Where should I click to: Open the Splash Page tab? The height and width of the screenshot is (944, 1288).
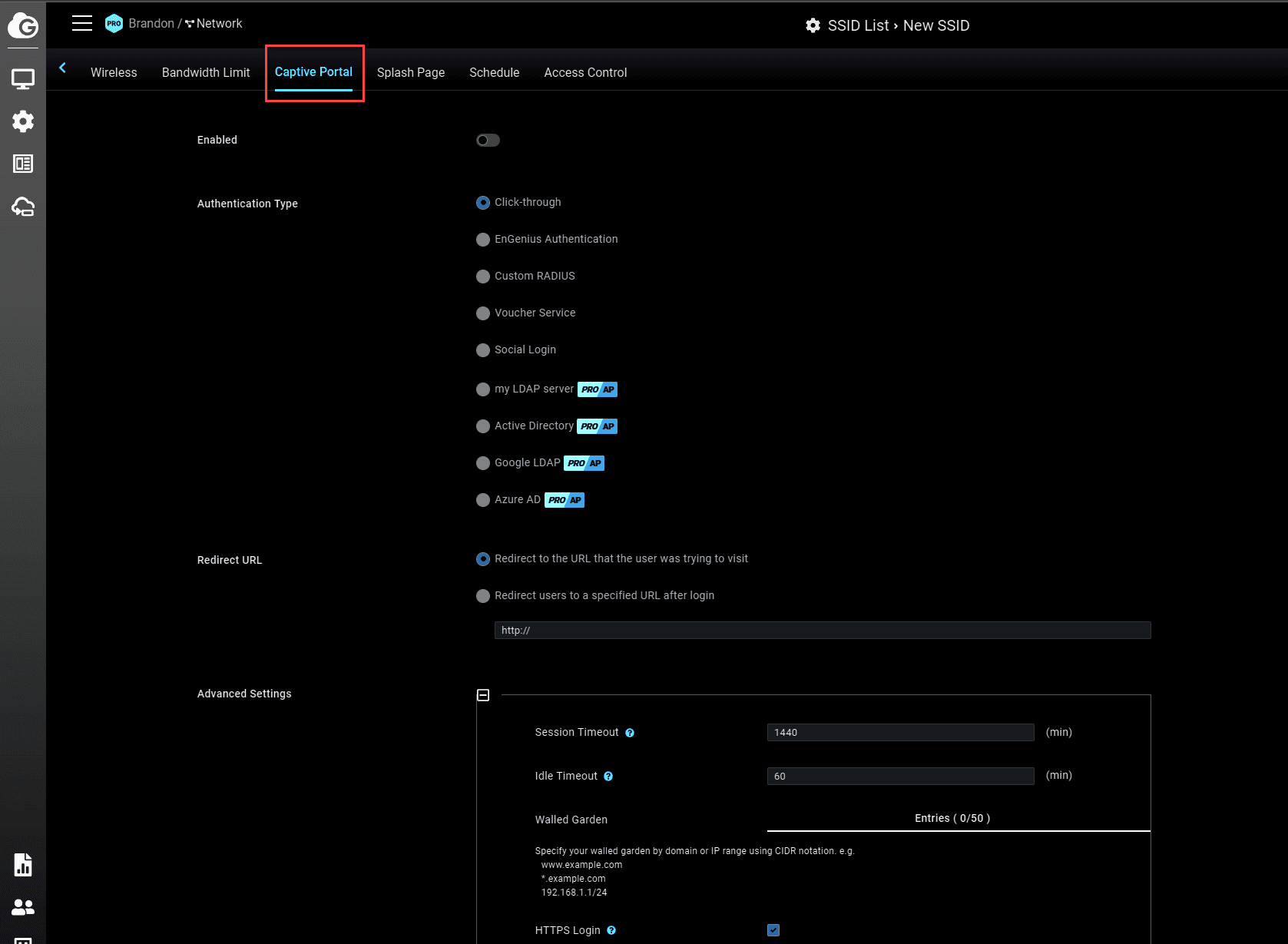(x=411, y=72)
